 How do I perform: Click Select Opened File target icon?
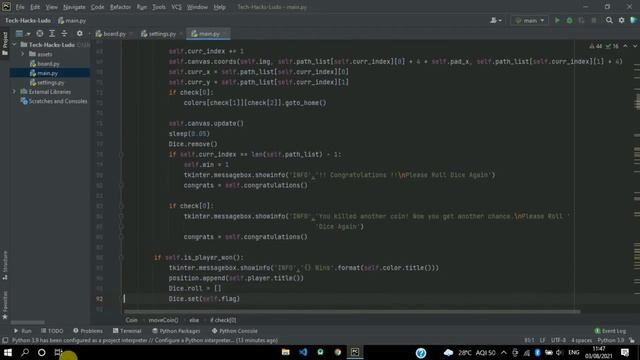[x=40, y=33]
